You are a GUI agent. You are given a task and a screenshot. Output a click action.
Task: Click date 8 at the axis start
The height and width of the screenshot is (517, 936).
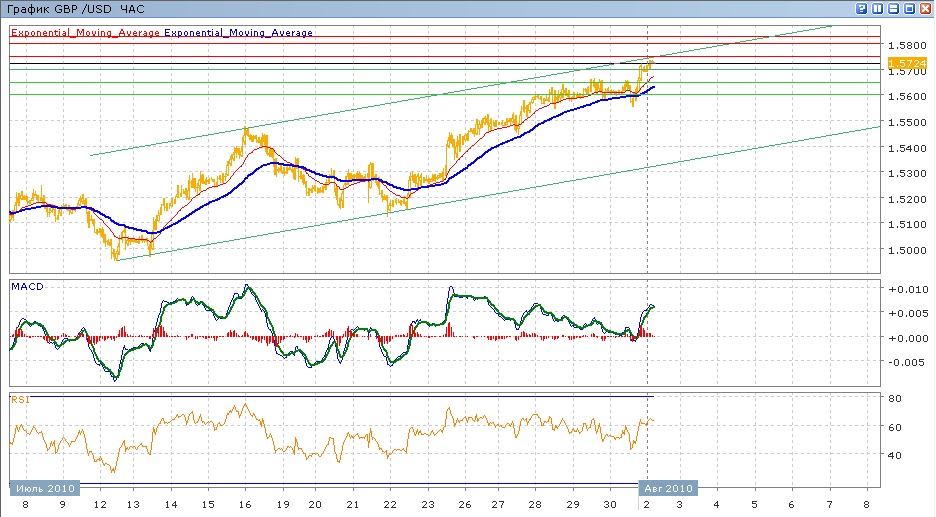tap(24, 506)
